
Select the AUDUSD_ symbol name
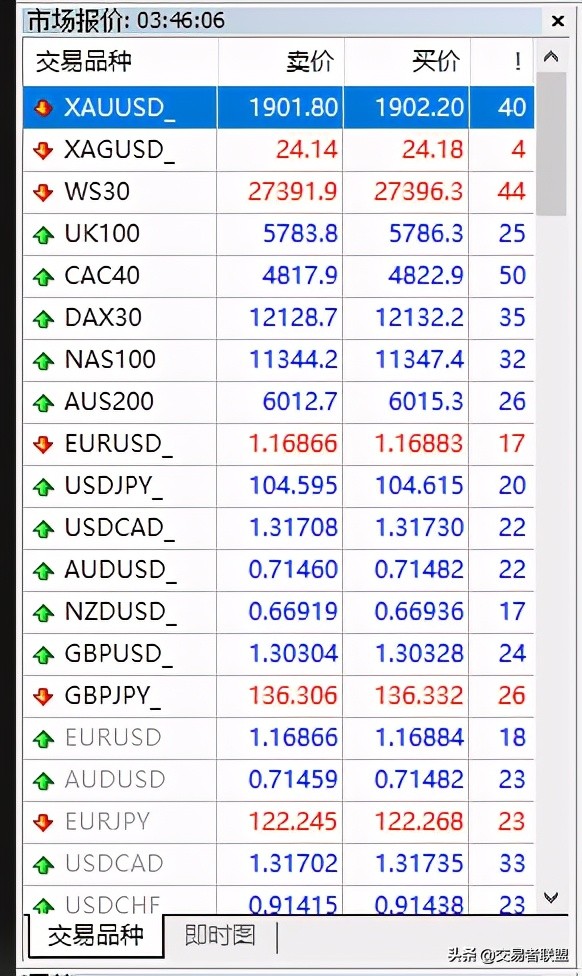point(121,570)
